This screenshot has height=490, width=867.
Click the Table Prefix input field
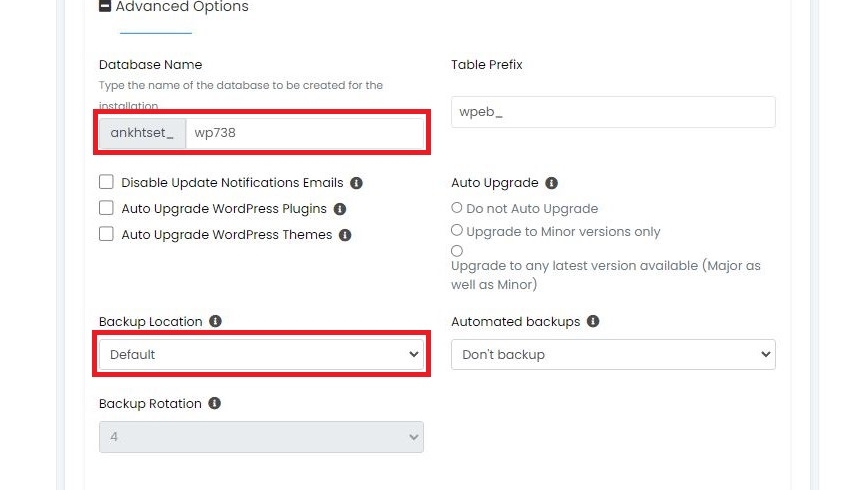613,112
